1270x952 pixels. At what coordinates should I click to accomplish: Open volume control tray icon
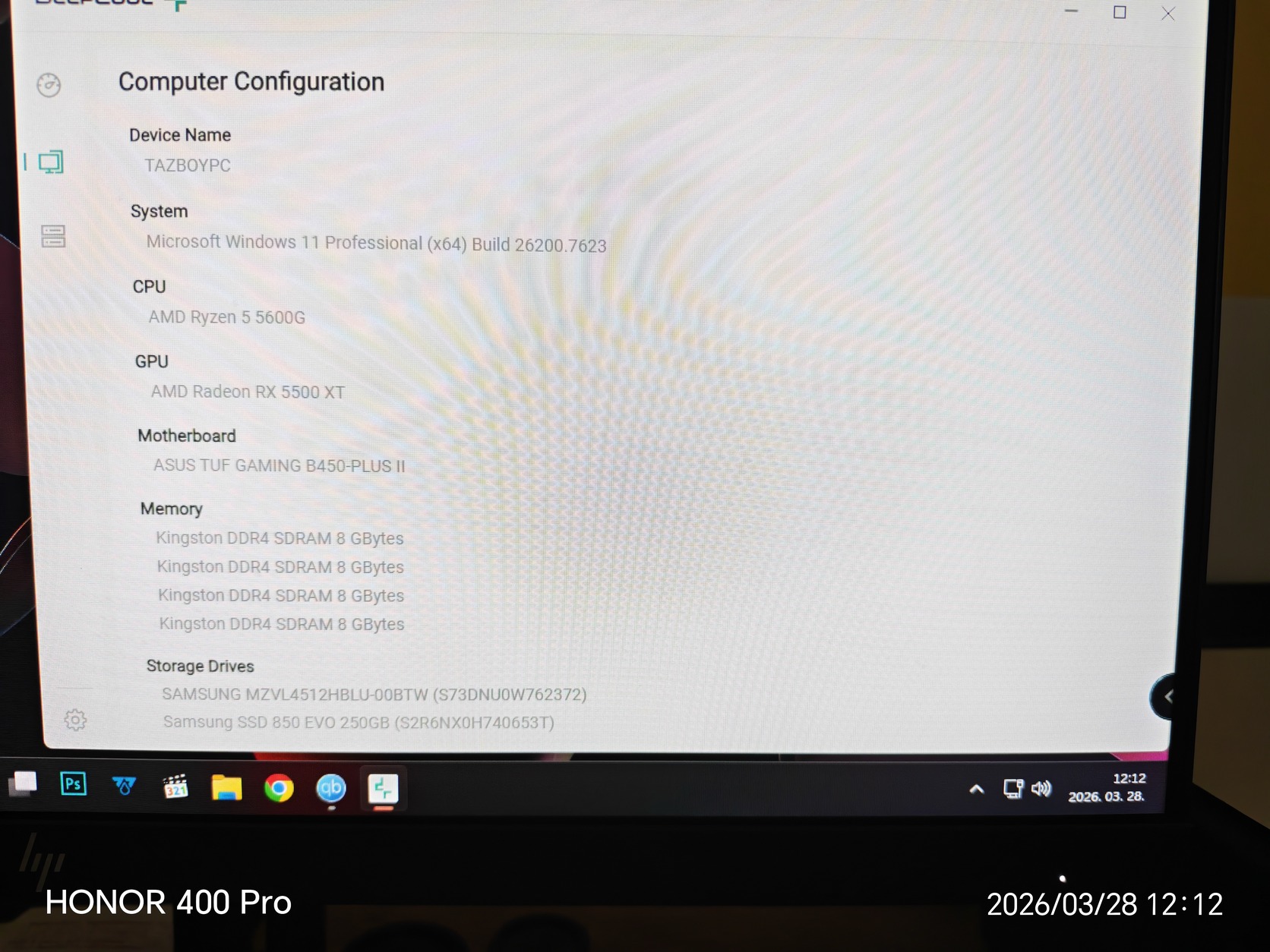tap(1041, 789)
